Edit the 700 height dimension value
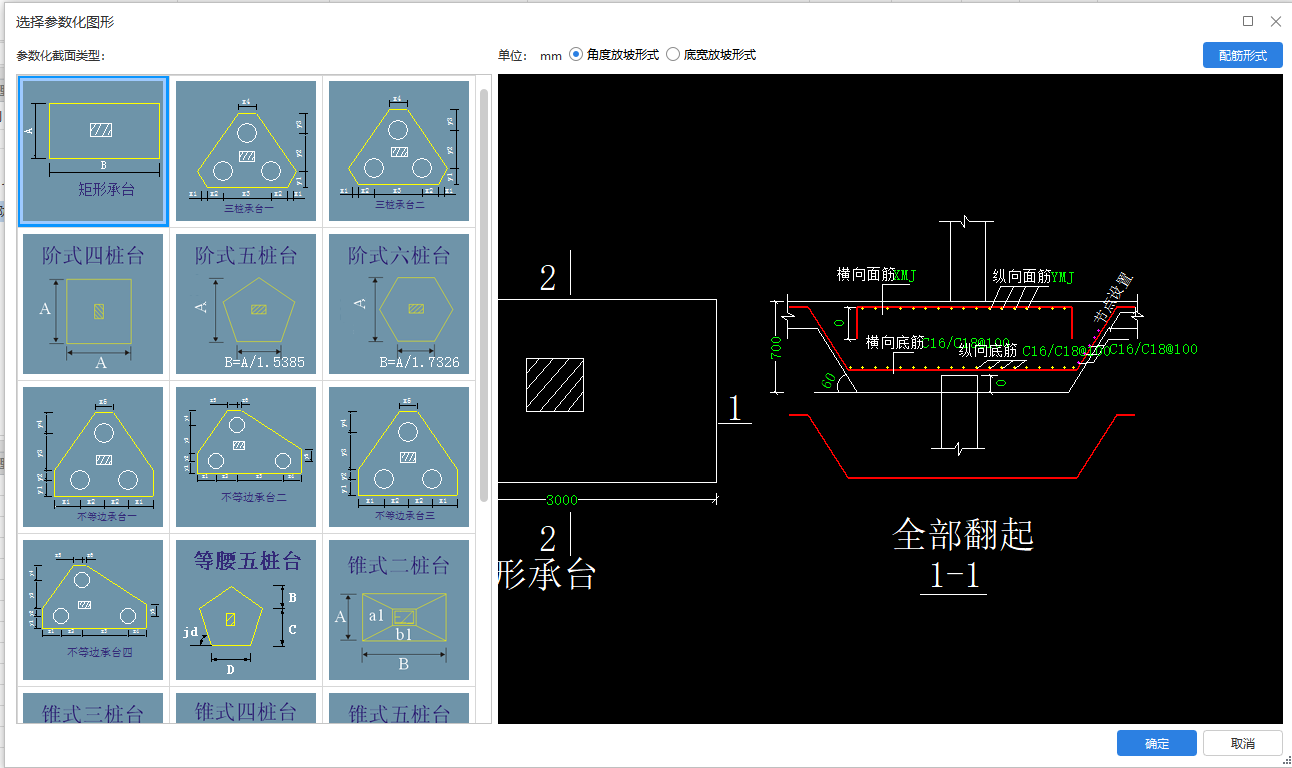The width and height of the screenshot is (1292, 768). click(778, 348)
